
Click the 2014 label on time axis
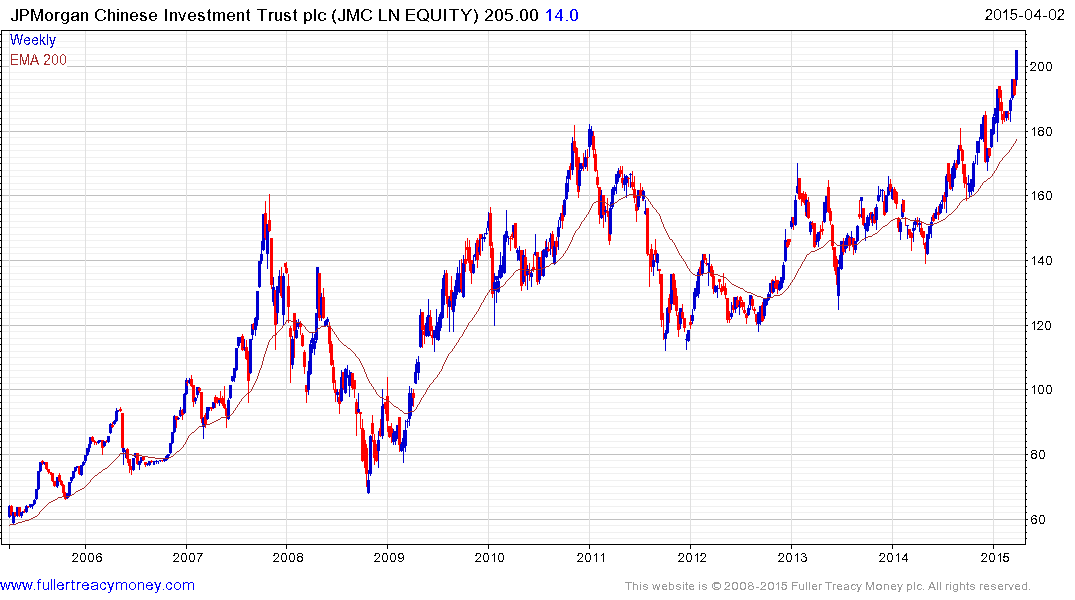click(x=893, y=557)
